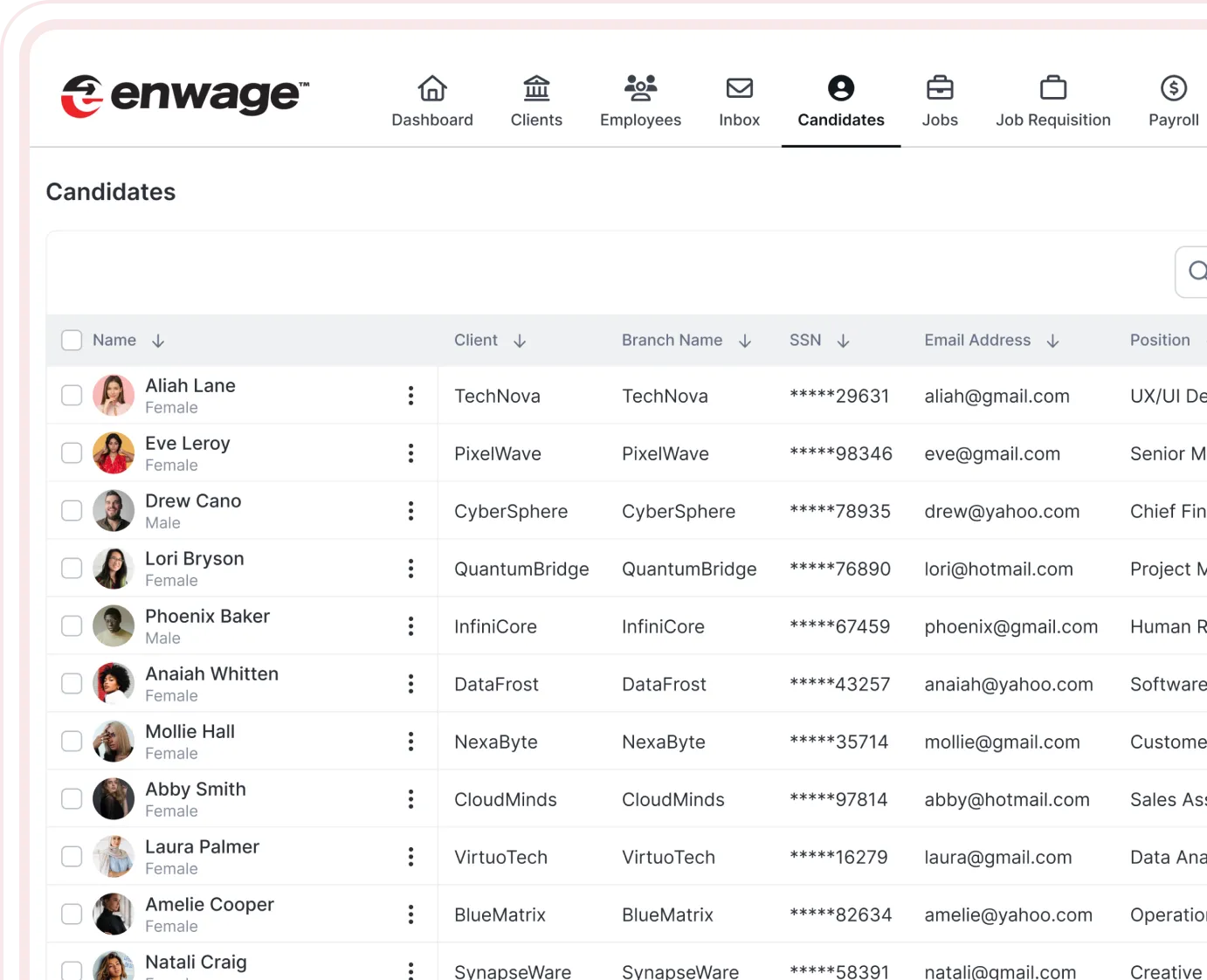Open Payroll dollar icon
Image resolution: width=1207 pixels, height=980 pixels.
[x=1173, y=88]
